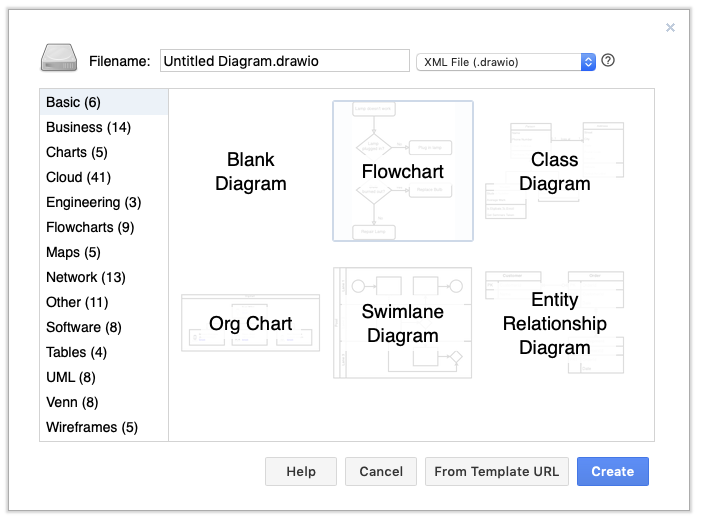Browse the Network template category
The image size is (701, 522).
coord(86,277)
